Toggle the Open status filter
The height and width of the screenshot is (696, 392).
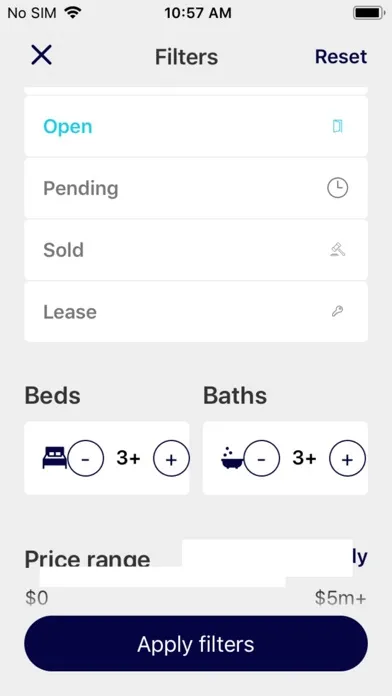(x=196, y=127)
